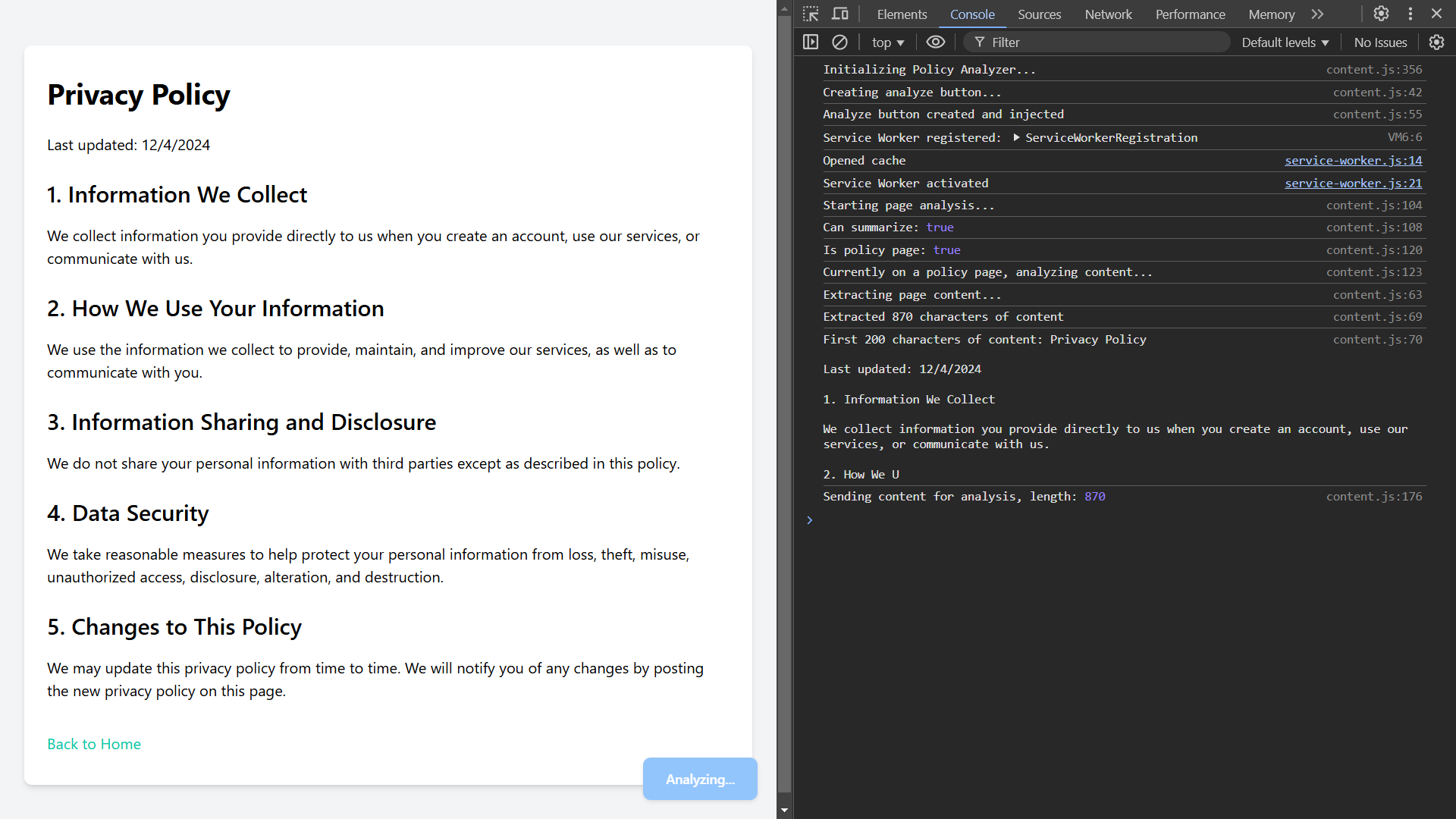1456x819 pixels.
Task: Open the service-worker.js:14 source link
Action: click(1353, 160)
